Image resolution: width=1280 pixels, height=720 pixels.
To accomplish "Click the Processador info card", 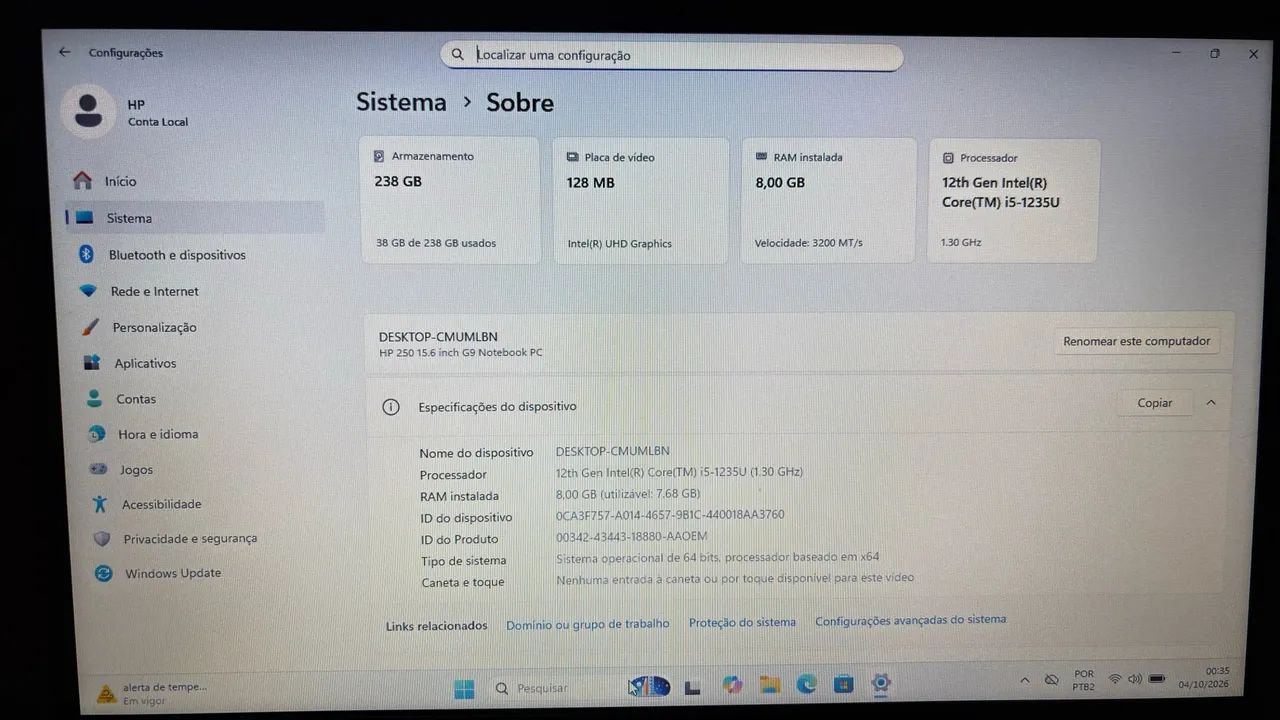I will pyautogui.click(x=1013, y=201).
